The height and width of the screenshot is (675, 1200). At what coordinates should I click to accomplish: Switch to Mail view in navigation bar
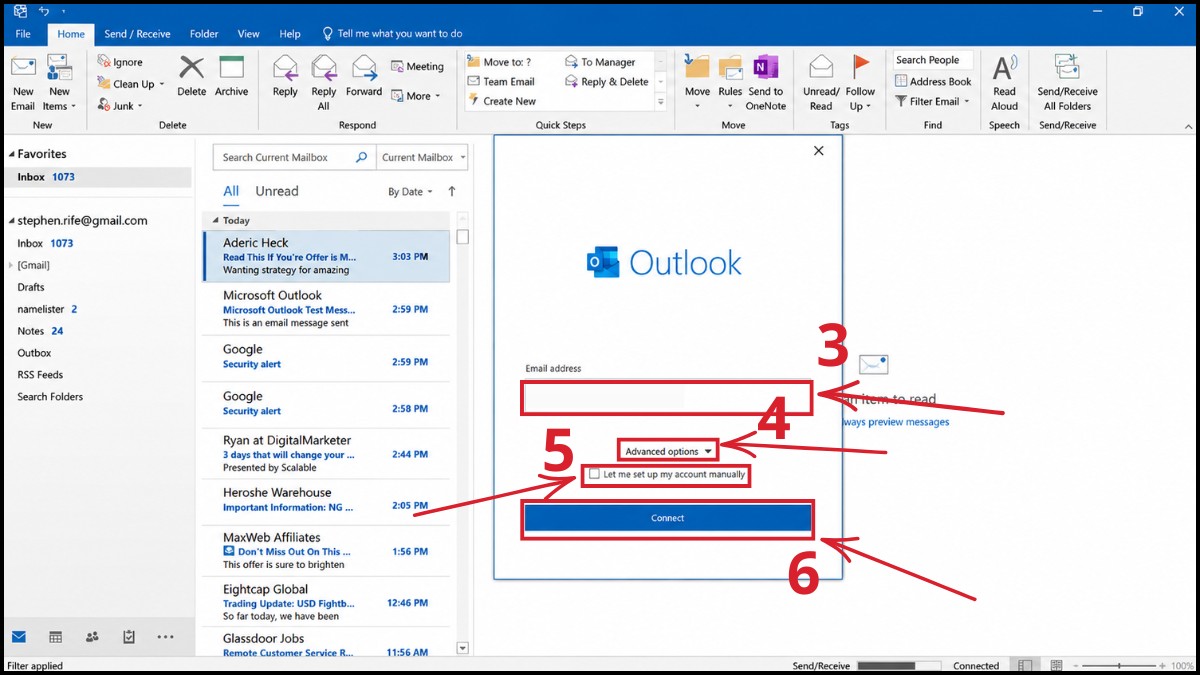click(19, 637)
